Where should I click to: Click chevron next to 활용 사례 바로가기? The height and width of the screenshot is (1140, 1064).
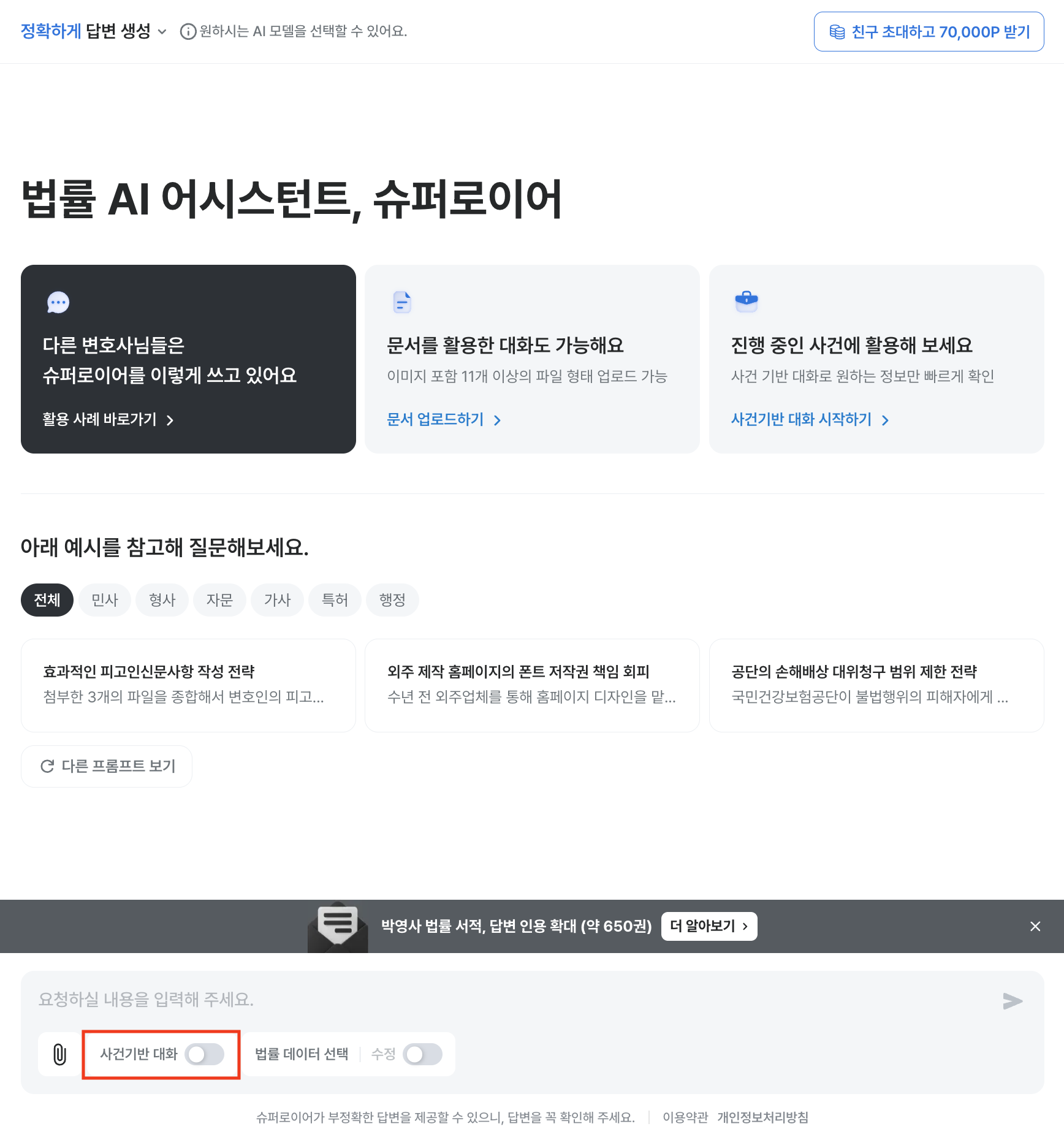click(170, 420)
